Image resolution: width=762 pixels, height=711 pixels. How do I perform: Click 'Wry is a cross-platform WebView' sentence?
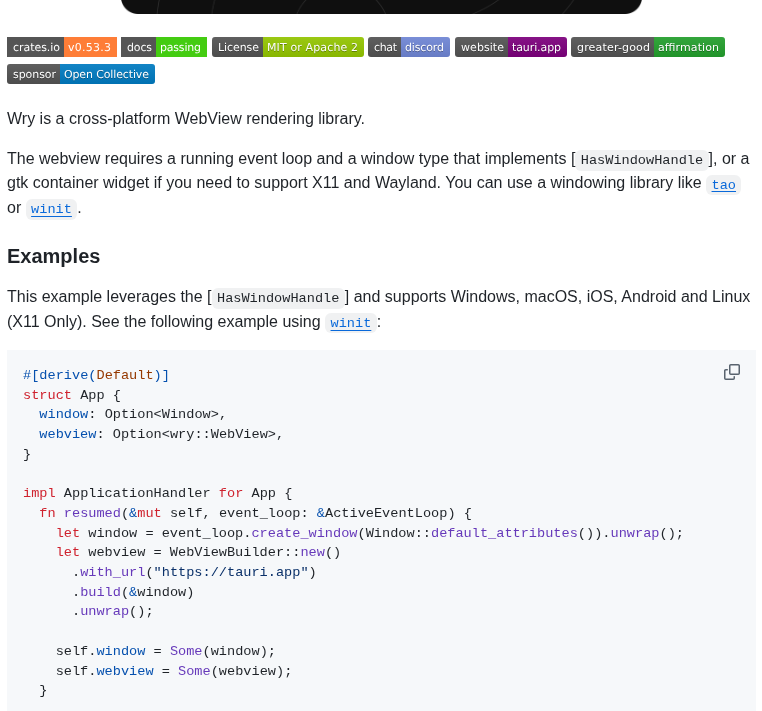click(x=186, y=119)
